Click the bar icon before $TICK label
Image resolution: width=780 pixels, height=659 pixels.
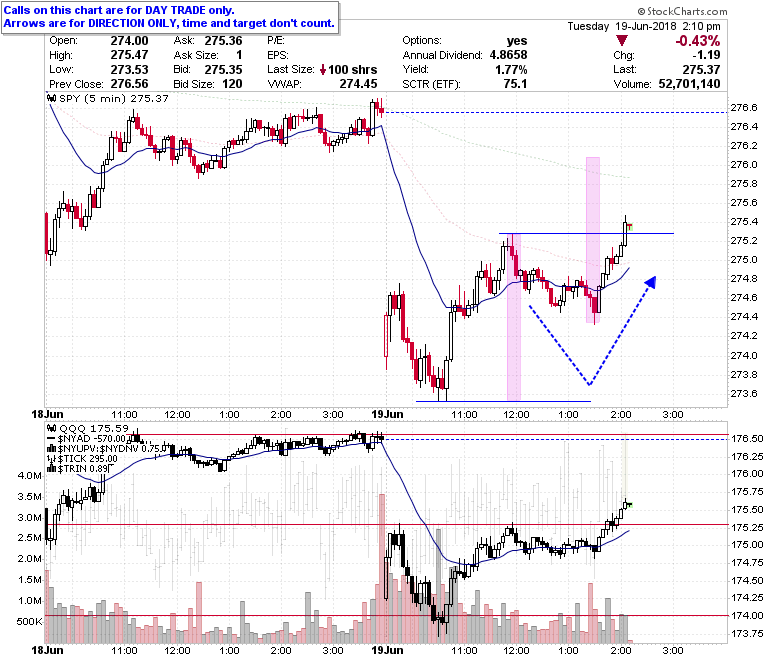[51, 459]
